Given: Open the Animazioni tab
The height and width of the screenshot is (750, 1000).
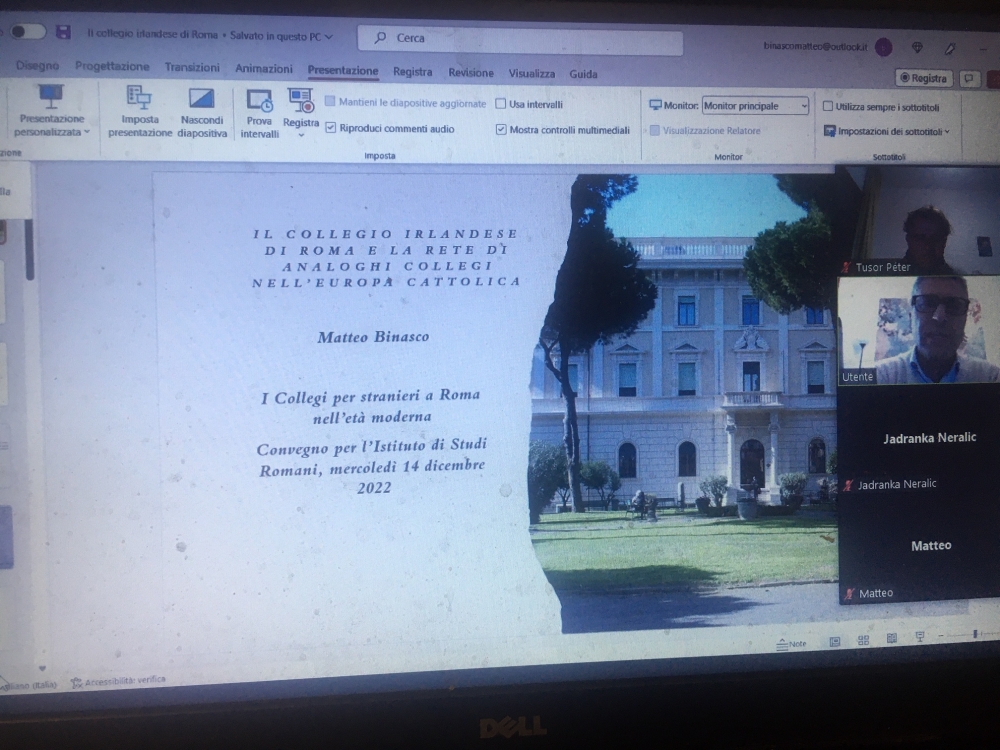Looking at the screenshot, I should (263, 68).
